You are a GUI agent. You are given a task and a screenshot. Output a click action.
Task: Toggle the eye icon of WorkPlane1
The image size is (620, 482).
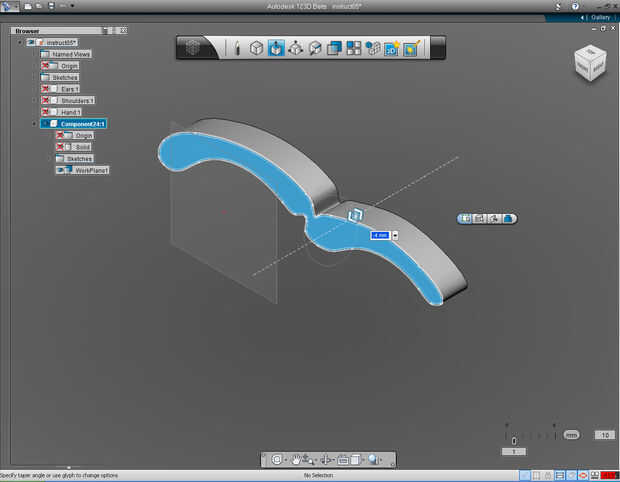pyautogui.click(x=60, y=170)
